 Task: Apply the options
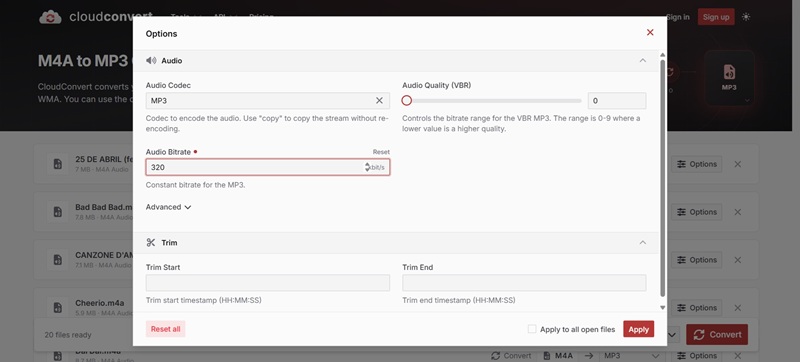(x=638, y=329)
